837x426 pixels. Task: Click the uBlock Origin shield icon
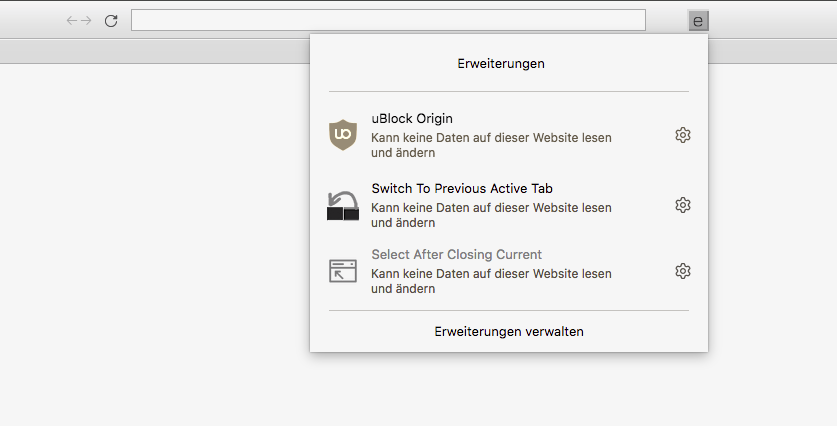pos(343,135)
